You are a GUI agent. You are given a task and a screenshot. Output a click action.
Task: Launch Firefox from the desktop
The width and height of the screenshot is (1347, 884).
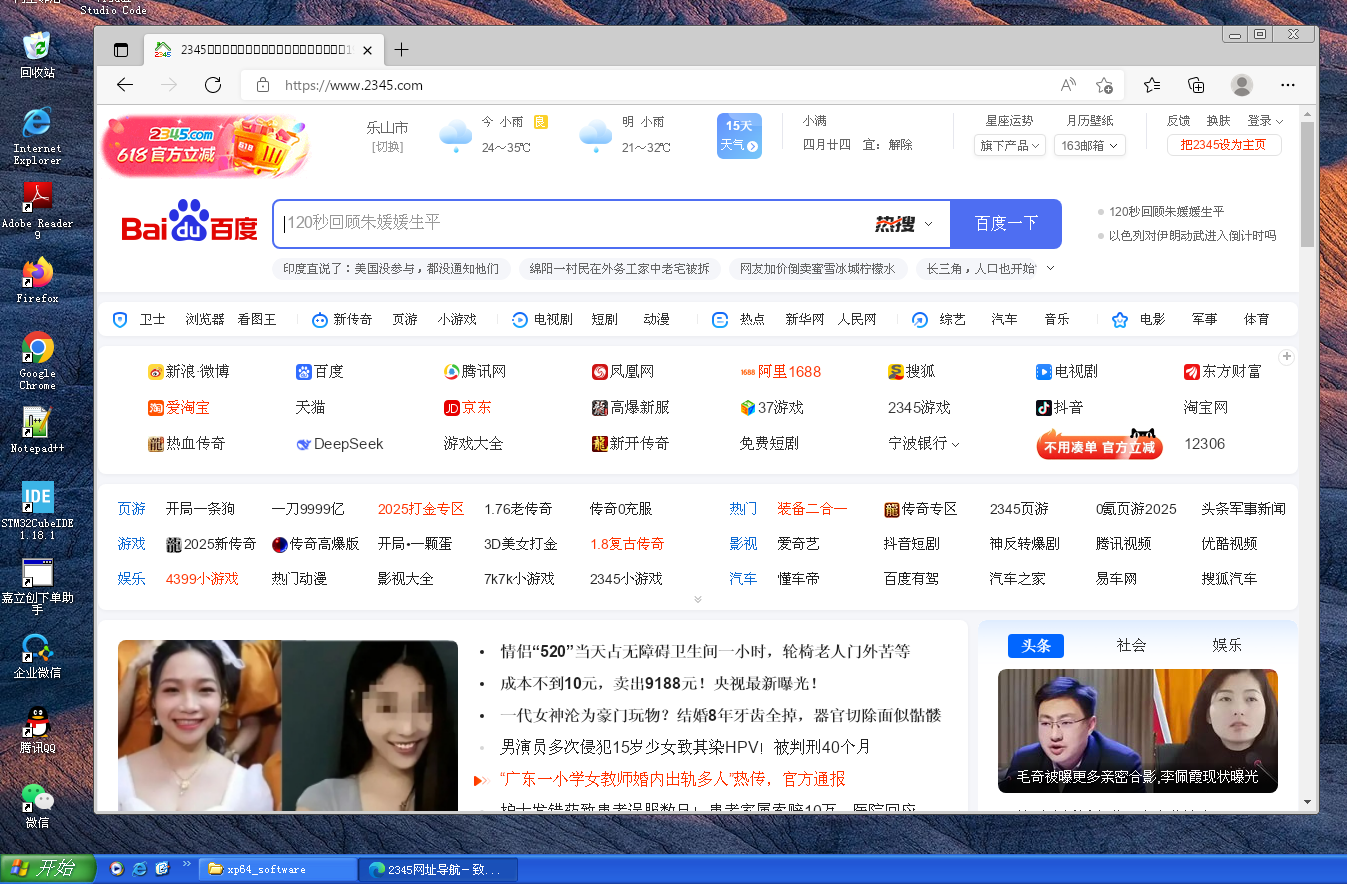click(37, 280)
